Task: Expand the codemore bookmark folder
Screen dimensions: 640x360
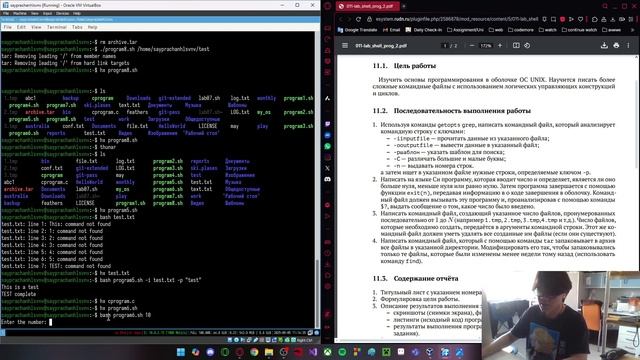Action: pos(521,30)
